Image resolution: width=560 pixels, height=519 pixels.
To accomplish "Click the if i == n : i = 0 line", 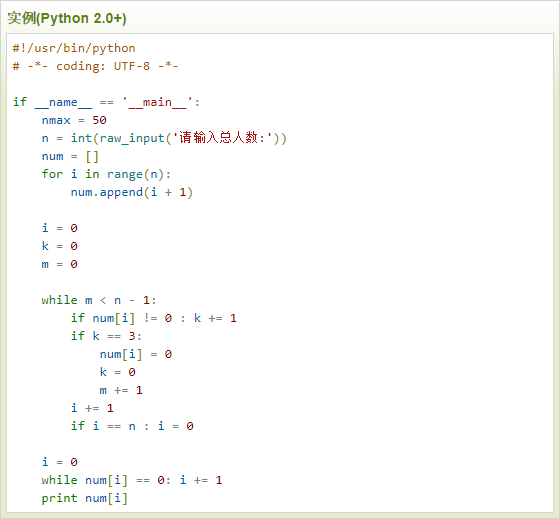I will pyautogui.click(x=132, y=426).
